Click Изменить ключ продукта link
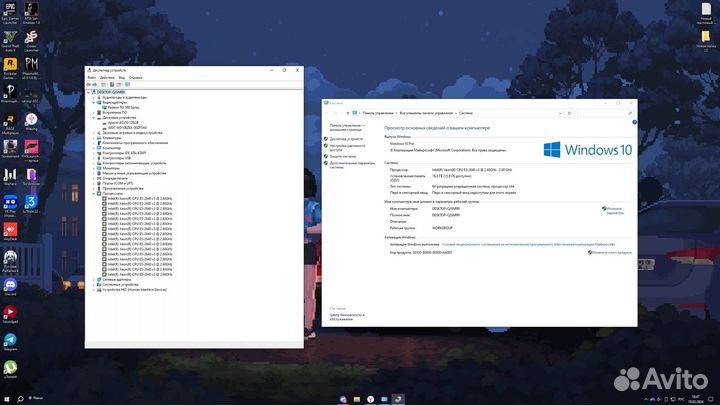 pos(611,253)
